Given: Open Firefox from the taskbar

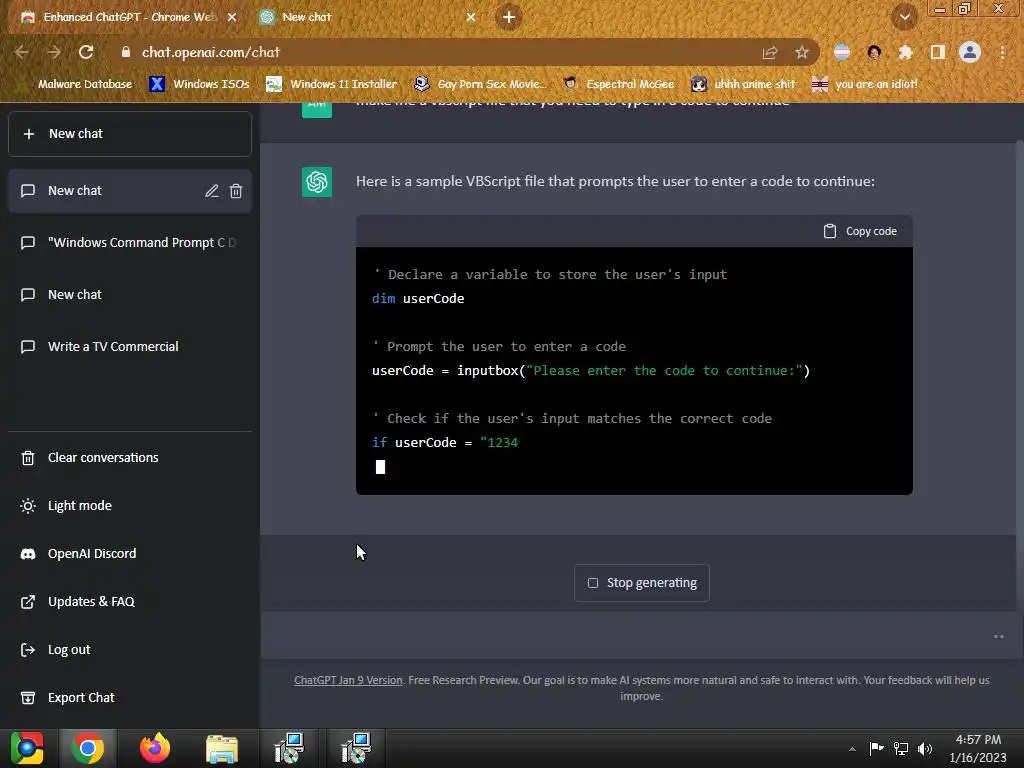Looking at the screenshot, I should [155, 748].
